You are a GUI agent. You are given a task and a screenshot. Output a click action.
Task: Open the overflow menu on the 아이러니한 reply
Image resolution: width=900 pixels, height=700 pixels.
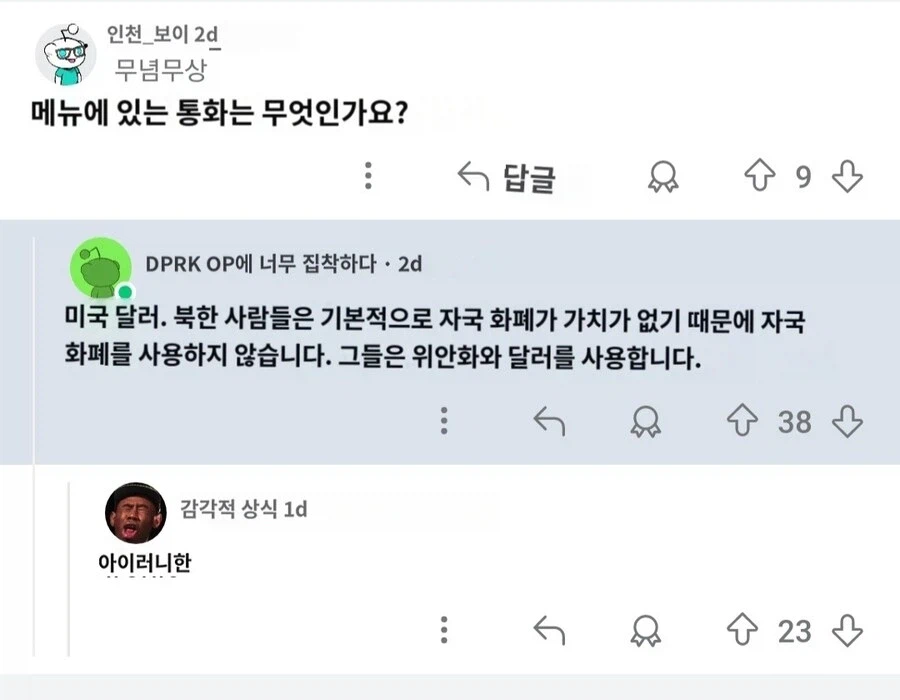tap(443, 632)
